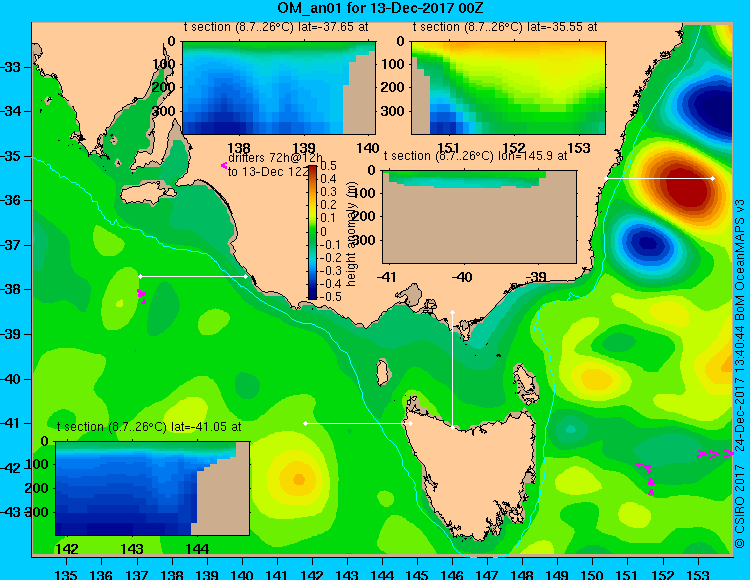The height and width of the screenshot is (580, 750).
Task: Open the lon=145.9 temperature section inset
Action: click(x=479, y=217)
